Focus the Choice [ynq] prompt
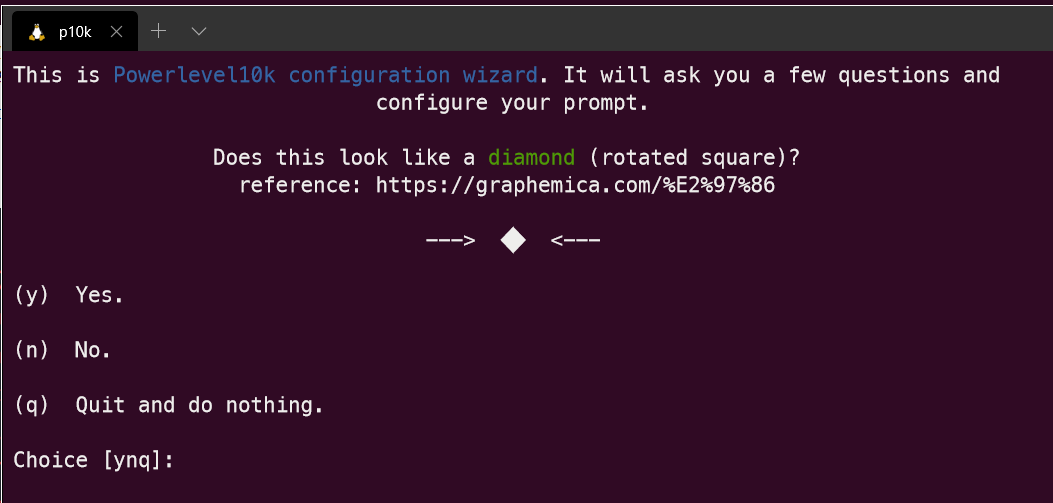 click(x=94, y=460)
